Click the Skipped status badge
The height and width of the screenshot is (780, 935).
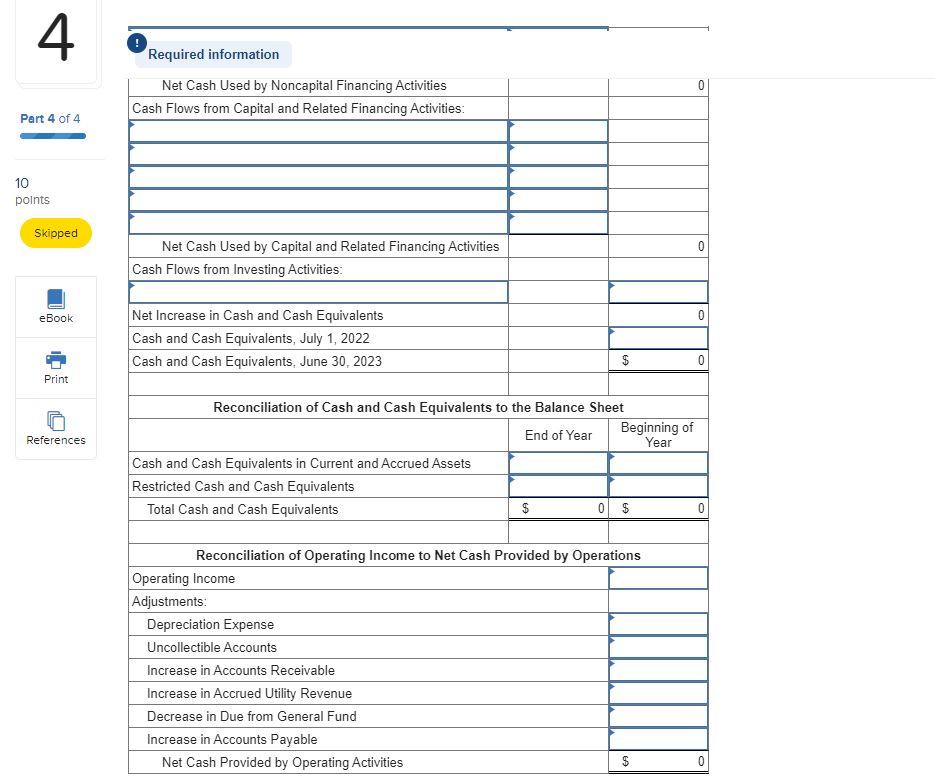point(55,233)
